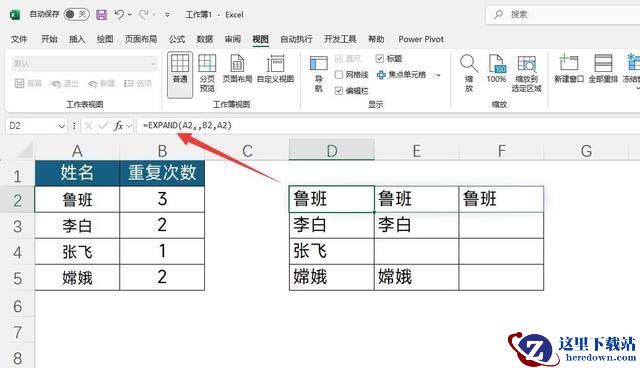Switch to the 数据 ribbon tab

(x=204, y=39)
